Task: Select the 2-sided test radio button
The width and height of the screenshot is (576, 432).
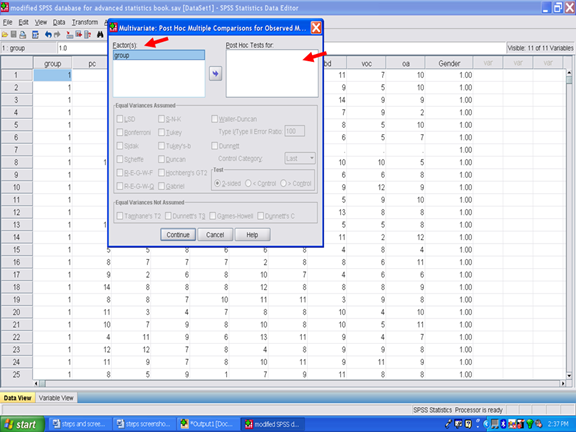Action: click(x=217, y=183)
